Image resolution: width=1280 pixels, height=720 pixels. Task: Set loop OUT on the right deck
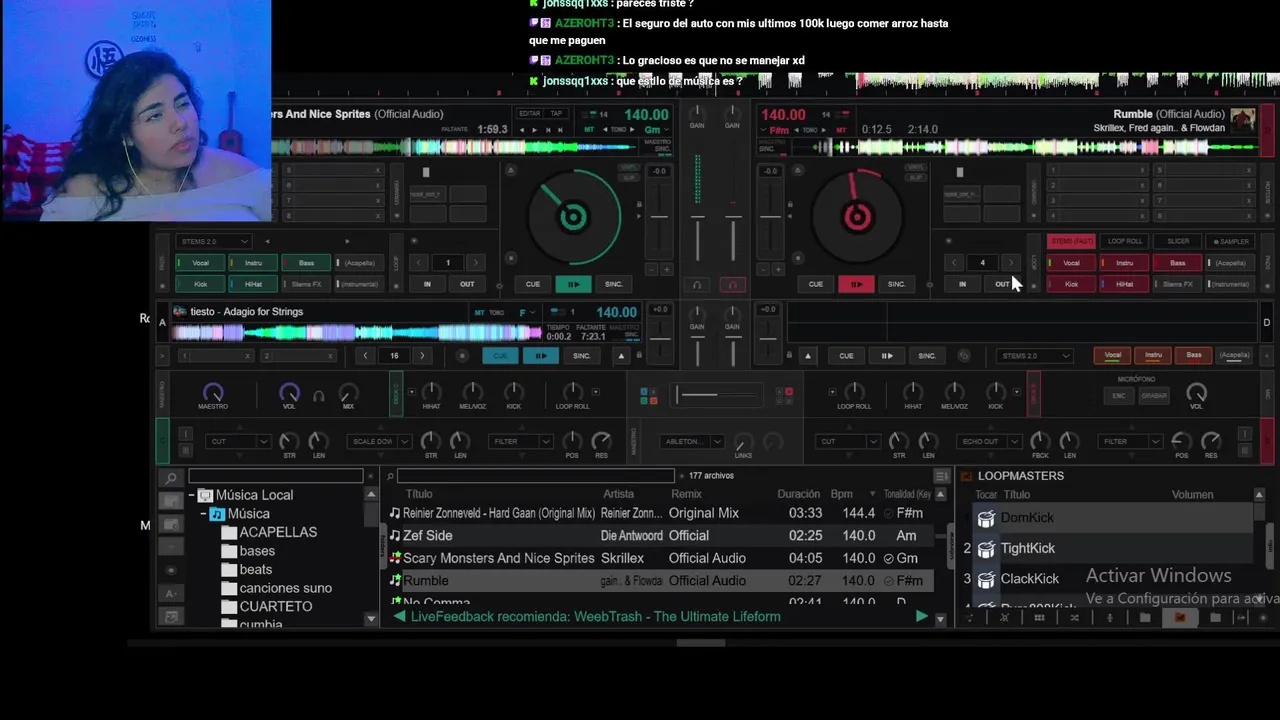(1002, 284)
